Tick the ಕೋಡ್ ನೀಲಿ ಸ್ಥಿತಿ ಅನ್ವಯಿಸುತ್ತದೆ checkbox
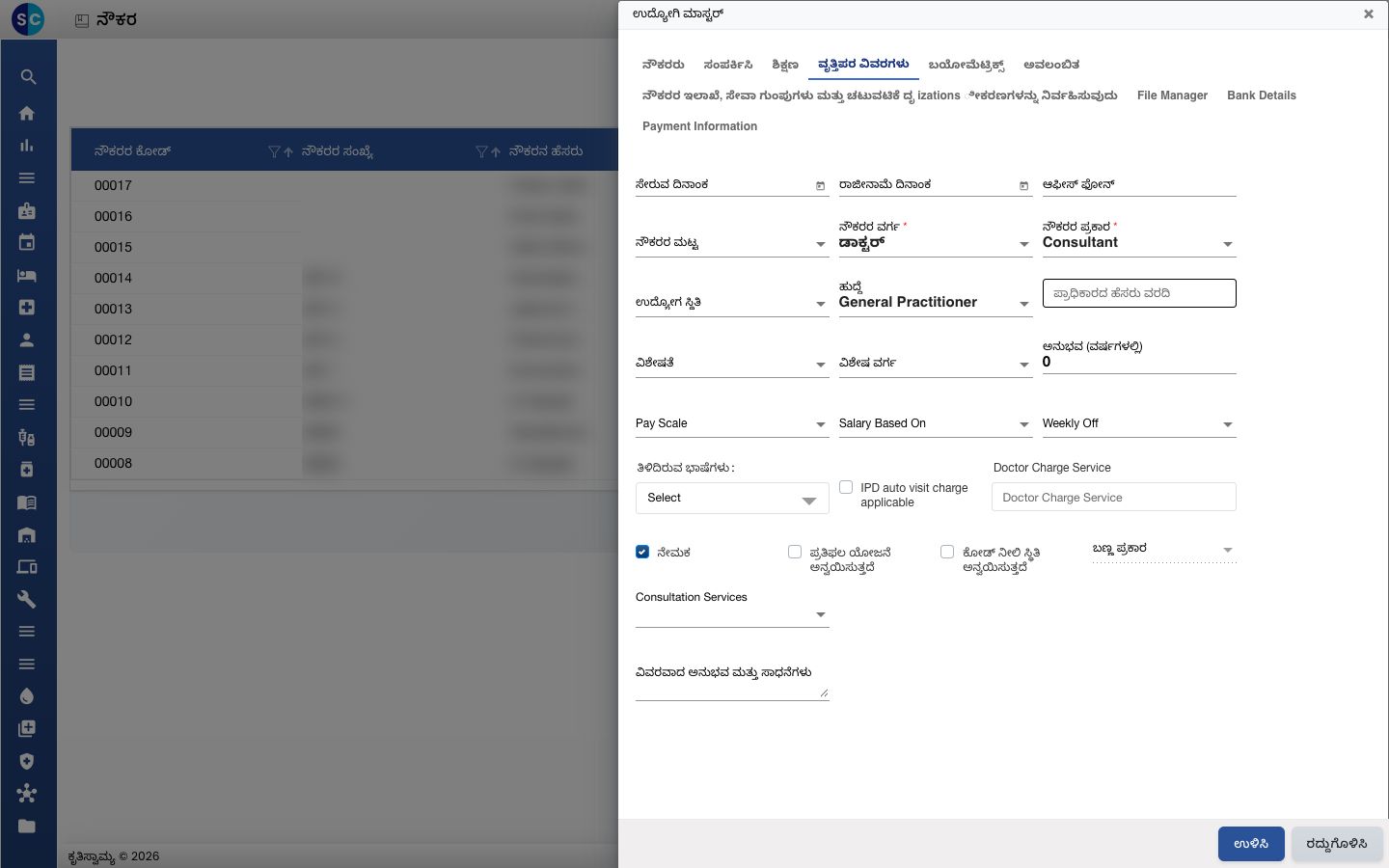Screen dimensions: 1389x868 947,552
